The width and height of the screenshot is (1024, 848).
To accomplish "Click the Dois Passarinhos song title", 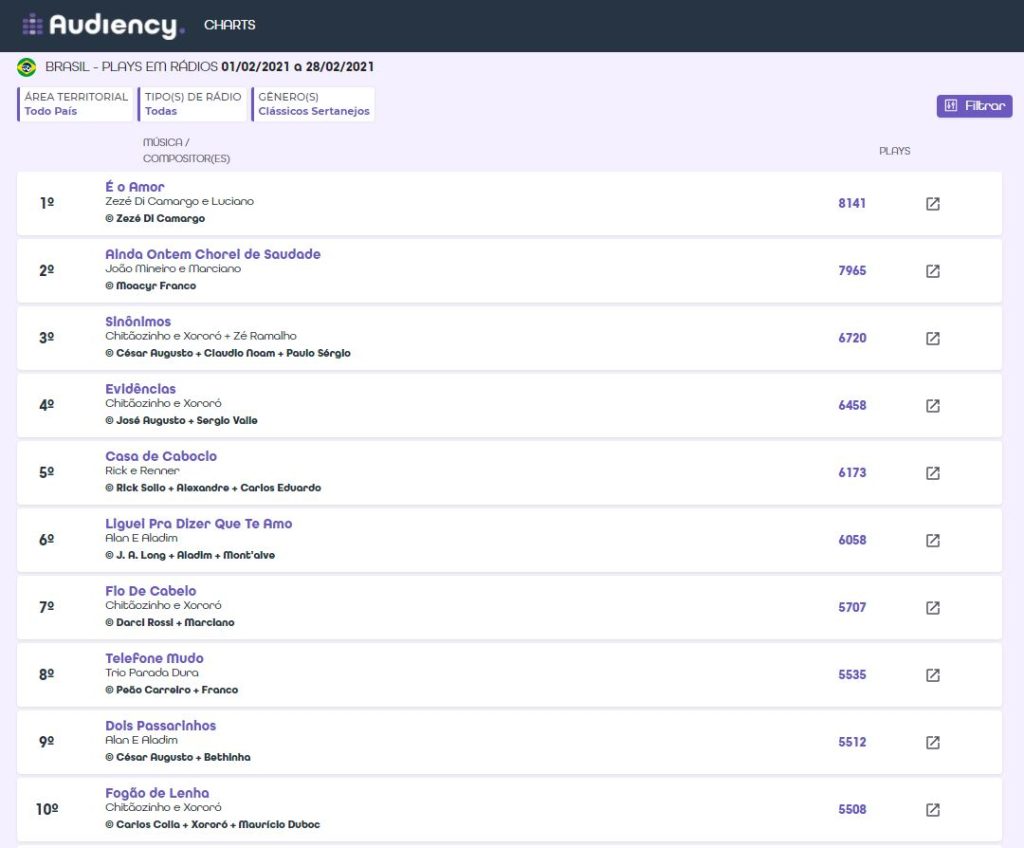I will tap(160, 725).
